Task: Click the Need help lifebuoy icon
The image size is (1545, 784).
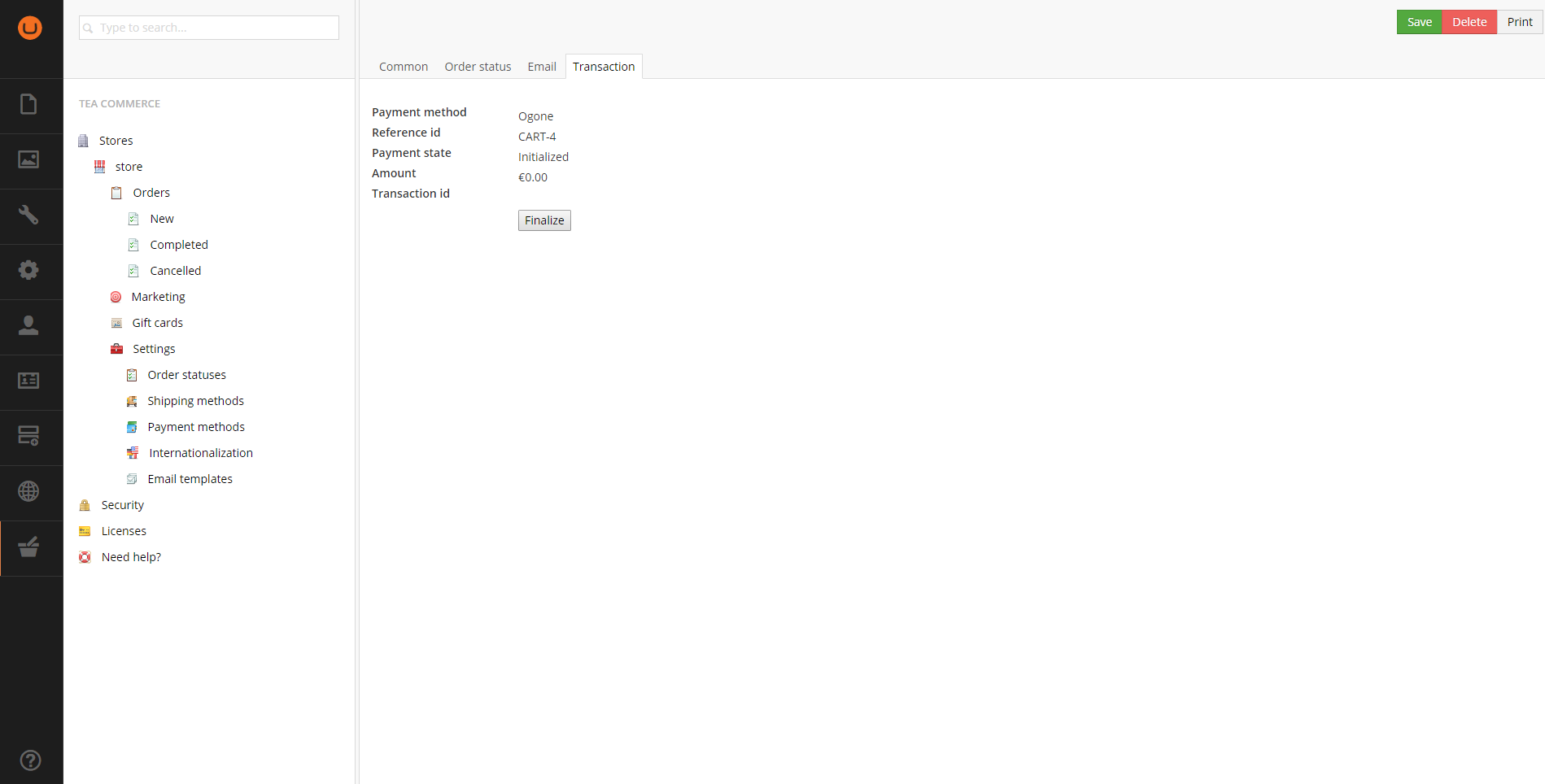Action: (85, 557)
